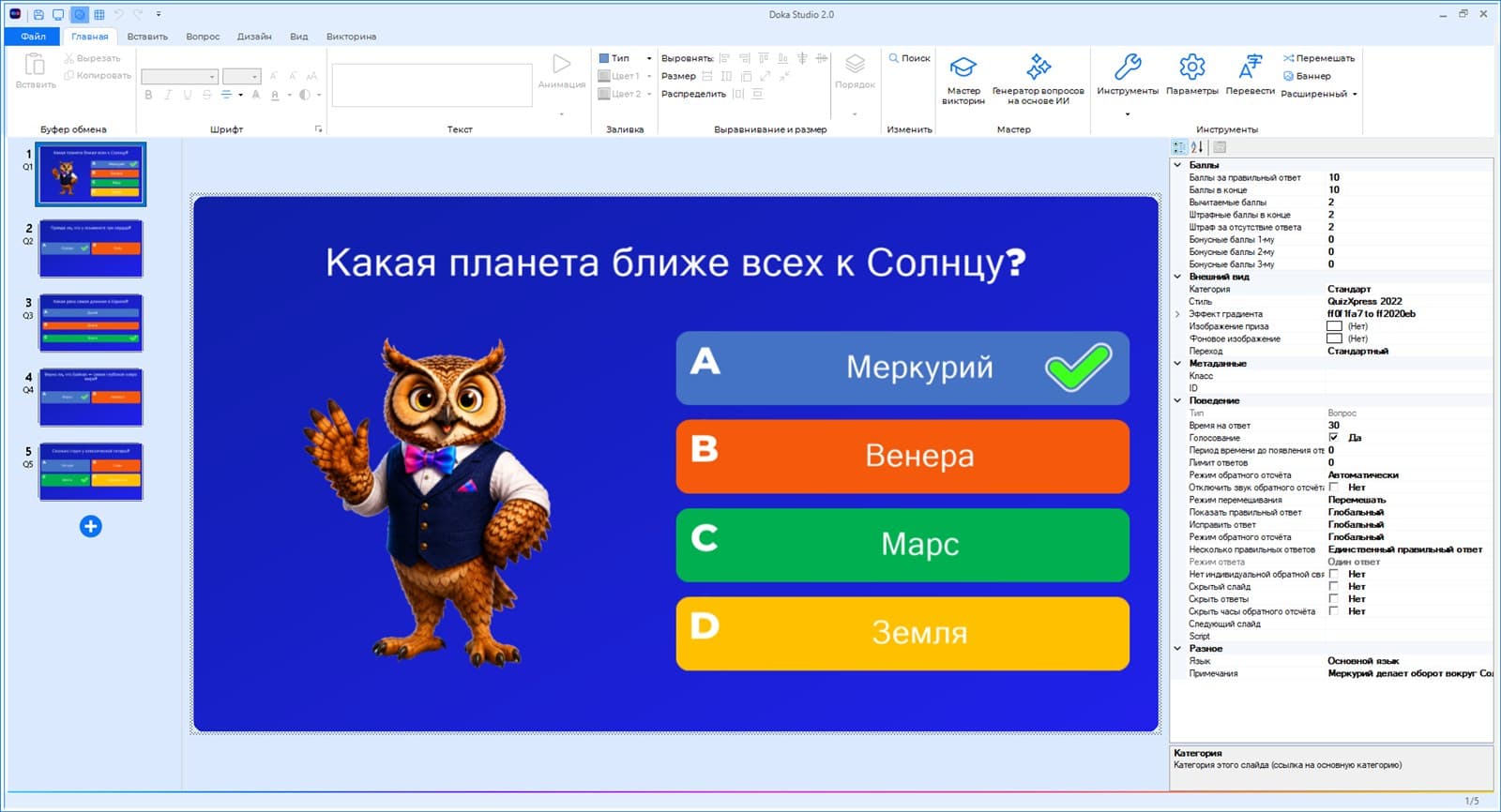This screenshot has height=812, width=1501.
Task: Select answer B Венера on the slide
Action: coord(902,456)
